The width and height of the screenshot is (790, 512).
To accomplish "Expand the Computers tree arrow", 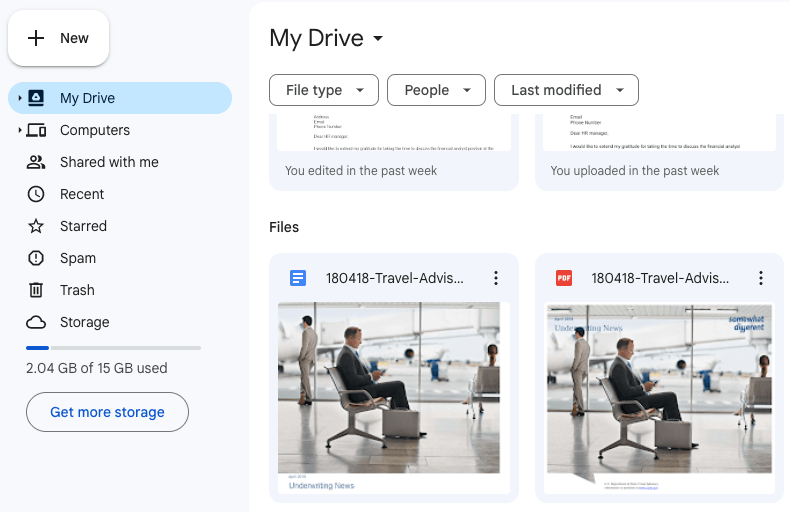I will pyautogui.click(x=19, y=130).
